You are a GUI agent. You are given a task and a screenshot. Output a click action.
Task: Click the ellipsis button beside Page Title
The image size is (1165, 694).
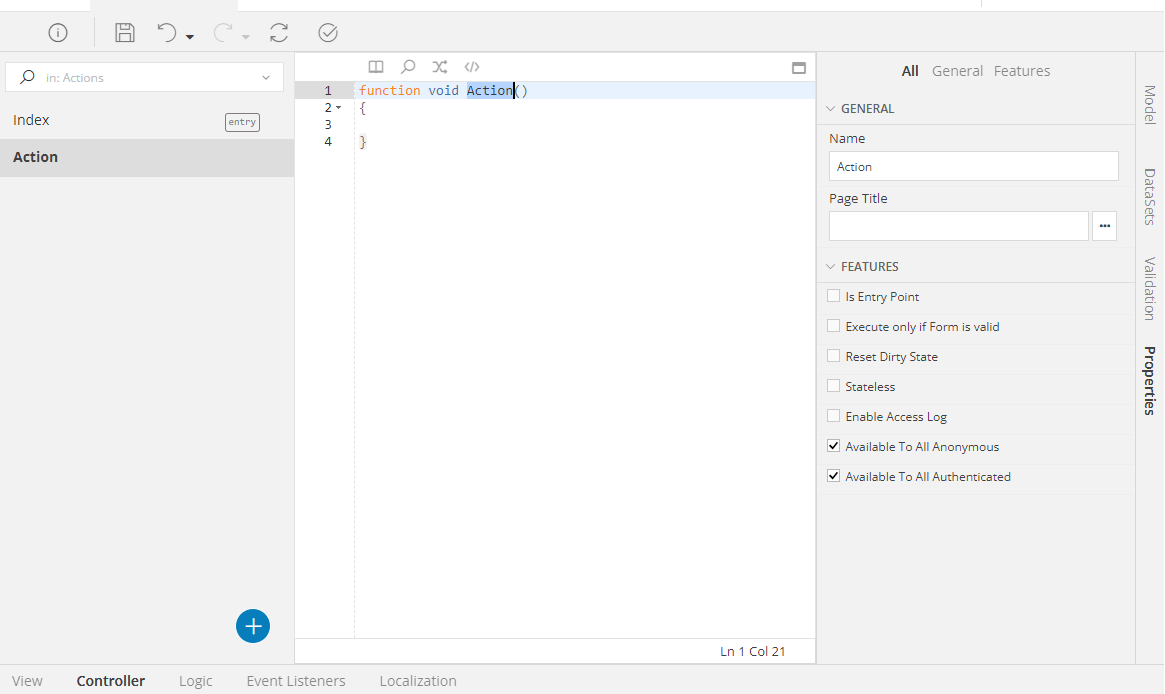[x=1104, y=226]
